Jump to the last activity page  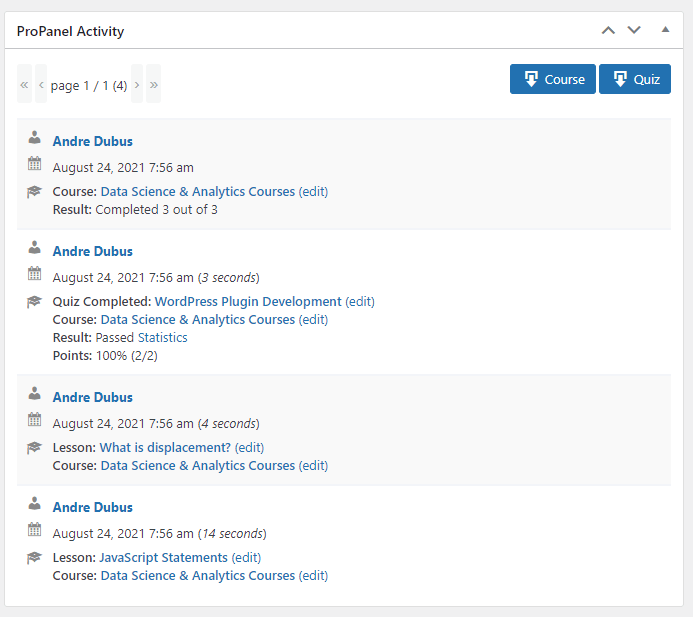point(154,85)
